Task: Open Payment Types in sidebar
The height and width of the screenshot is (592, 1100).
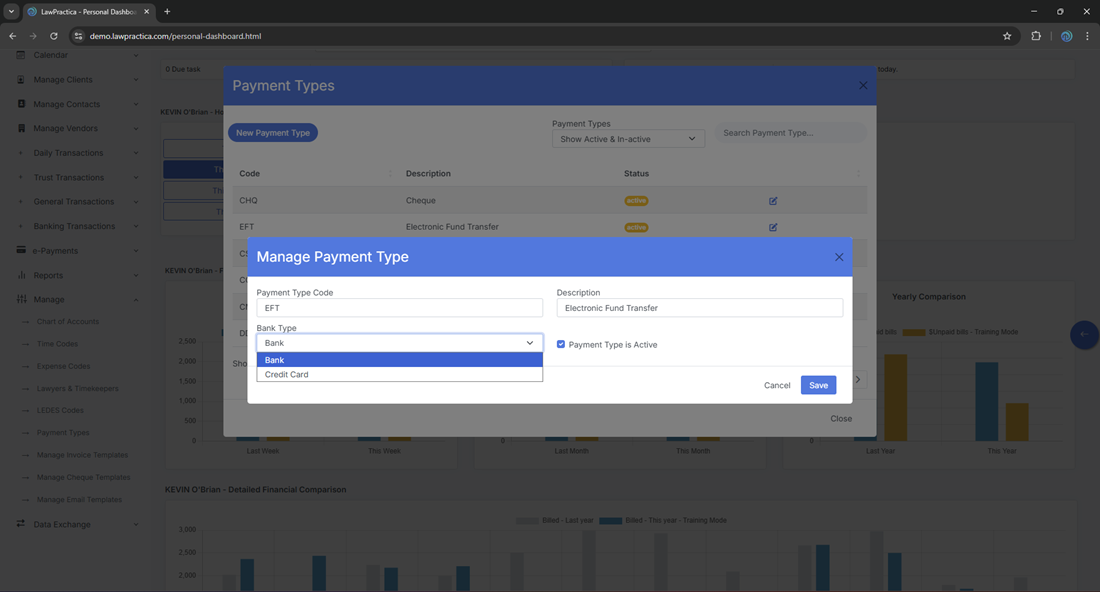Action: pos(63,433)
